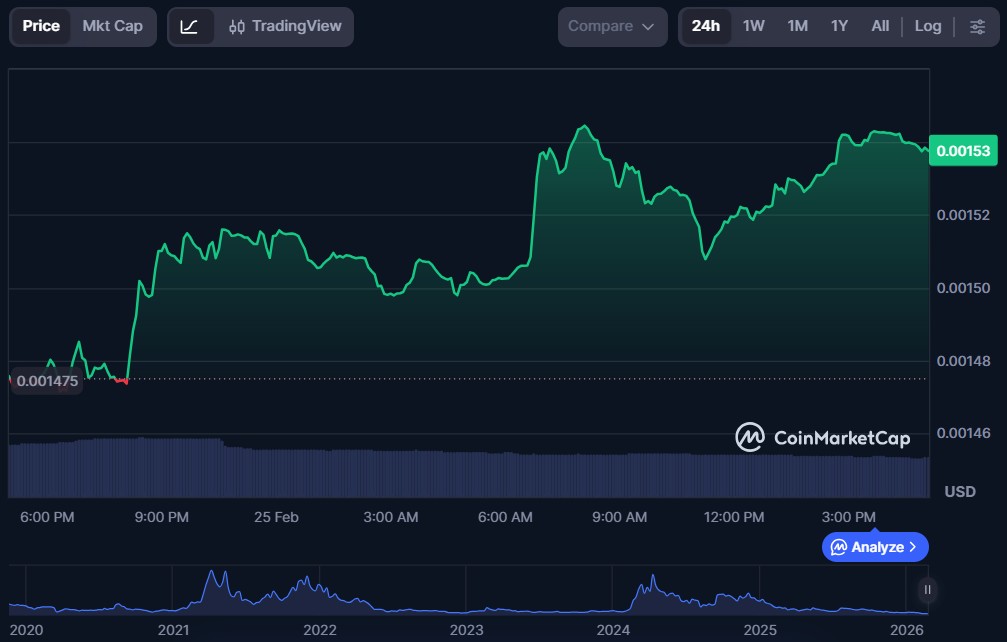Display All-time price range

pyautogui.click(x=880, y=26)
